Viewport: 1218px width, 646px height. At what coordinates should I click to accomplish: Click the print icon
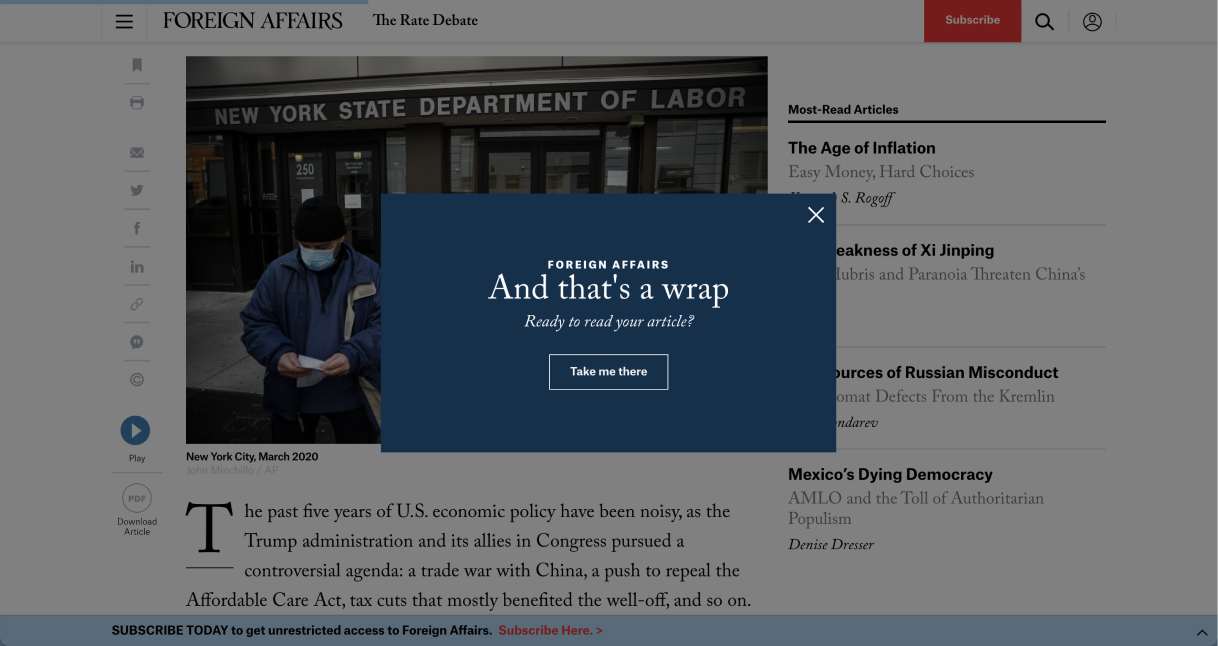(x=137, y=103)
